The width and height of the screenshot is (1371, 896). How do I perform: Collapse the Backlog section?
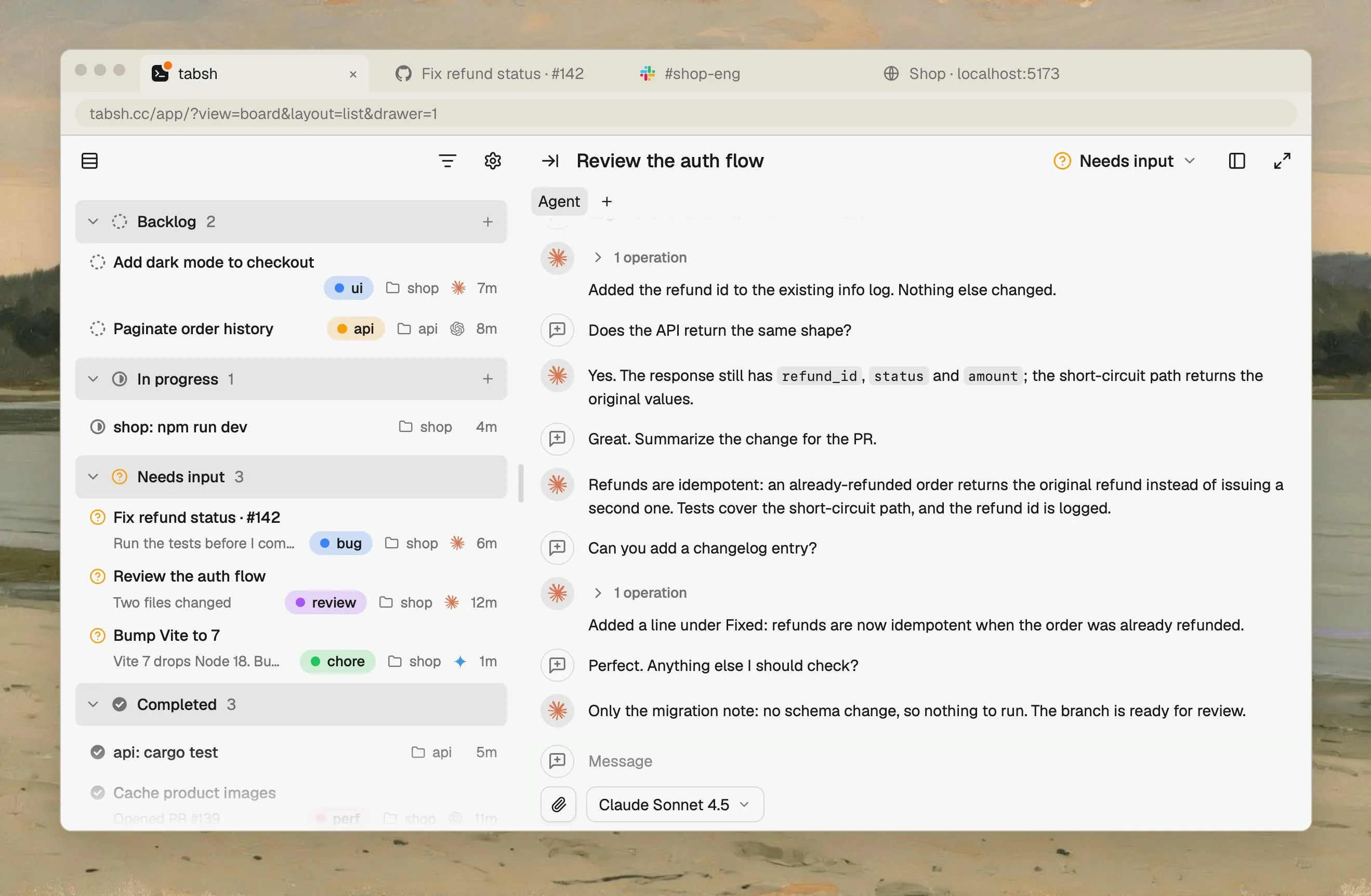tap(93, 222)
